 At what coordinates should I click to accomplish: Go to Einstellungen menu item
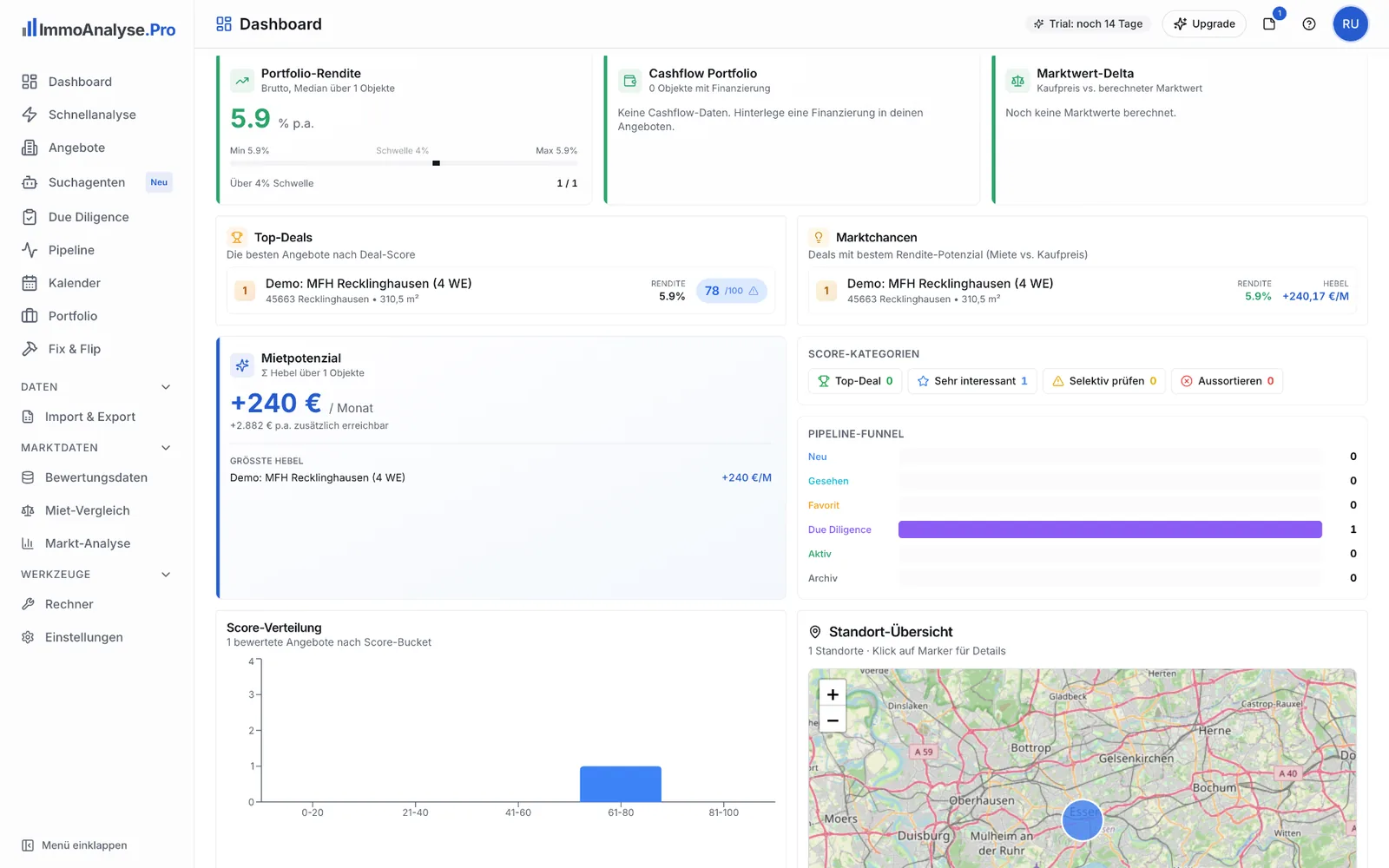tap(96, 637)
